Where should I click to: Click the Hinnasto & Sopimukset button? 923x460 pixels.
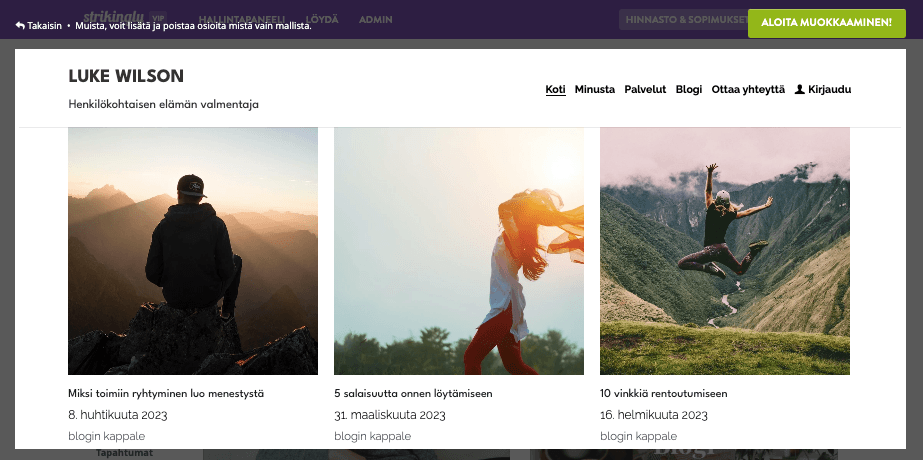pyautogui.click(x=683, y=19)
